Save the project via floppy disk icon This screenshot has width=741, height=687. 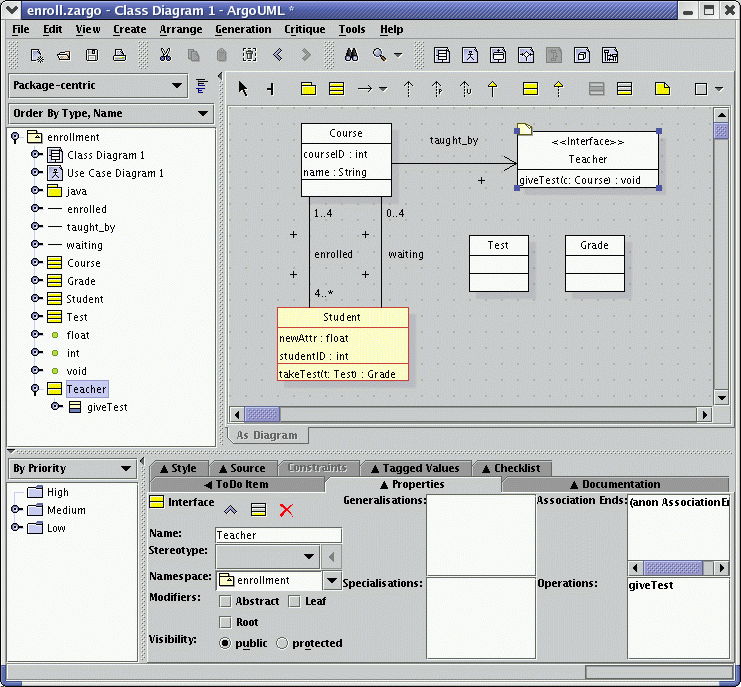pos(92,55)
